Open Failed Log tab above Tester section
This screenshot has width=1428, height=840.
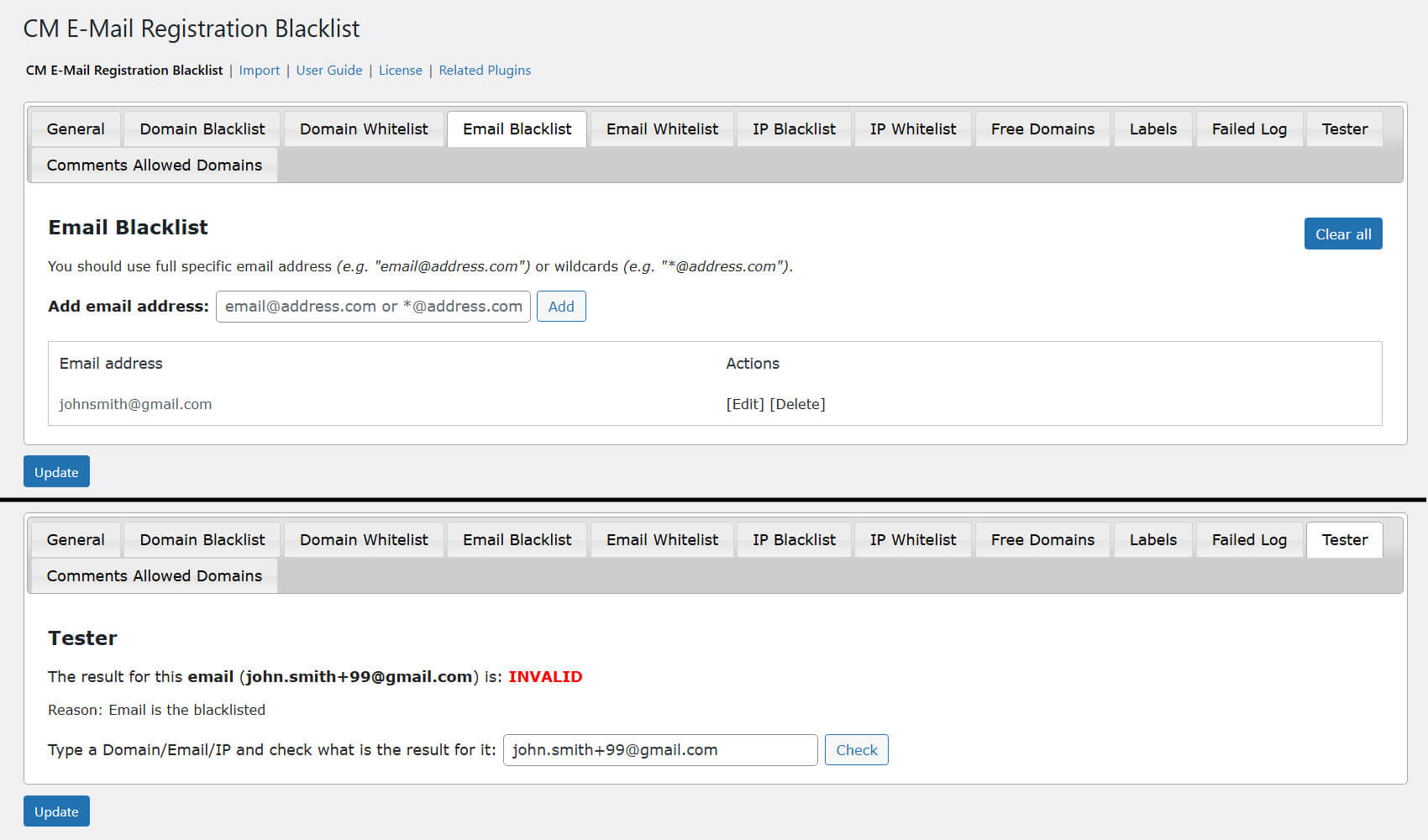pyautogui.click(x=1248, y=540)
